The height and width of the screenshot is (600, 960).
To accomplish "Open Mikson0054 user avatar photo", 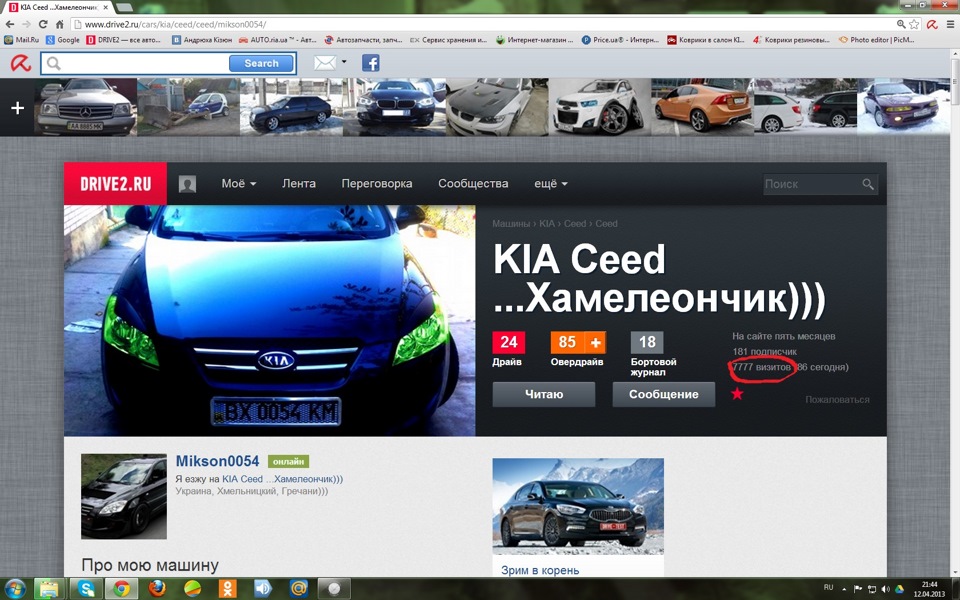I will 124,497.
